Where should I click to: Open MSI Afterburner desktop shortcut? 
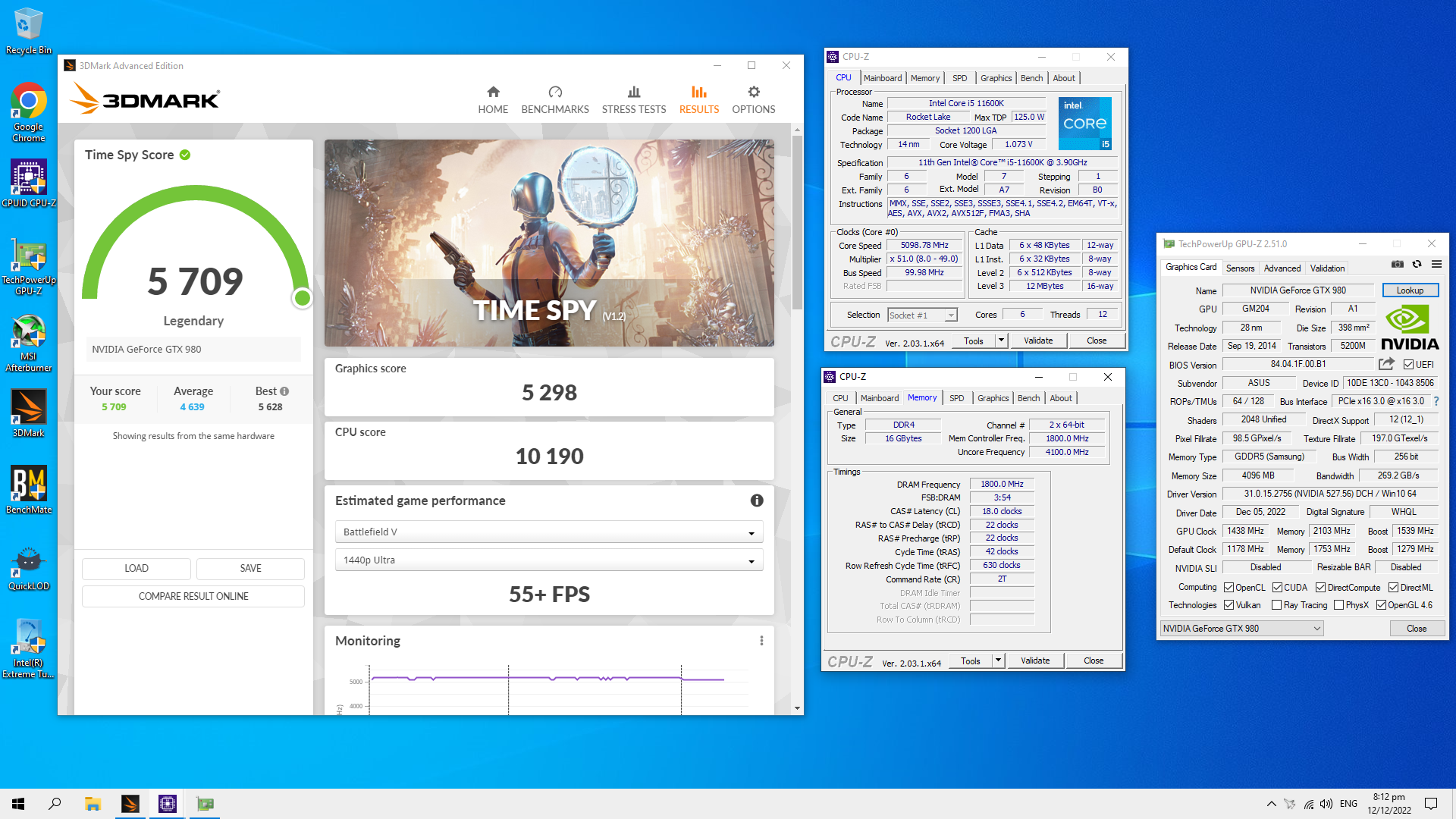[x=28, y=343]
